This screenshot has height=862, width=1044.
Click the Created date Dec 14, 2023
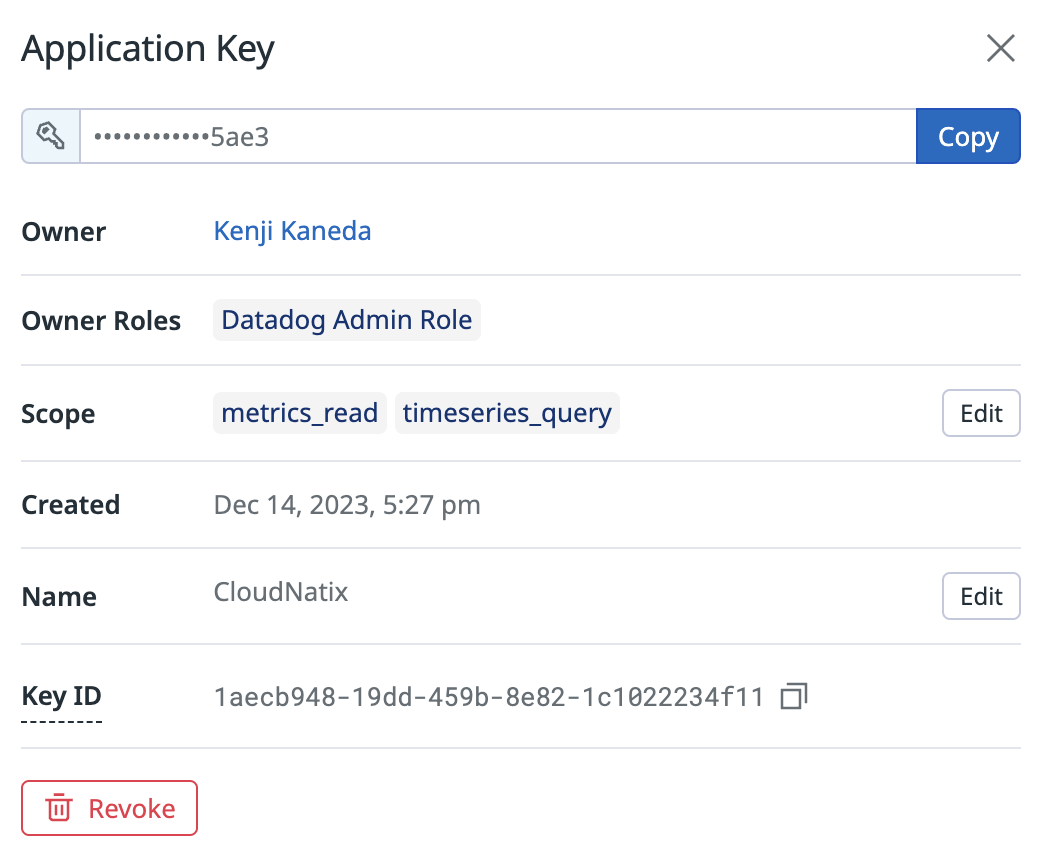tap(346, 505)
